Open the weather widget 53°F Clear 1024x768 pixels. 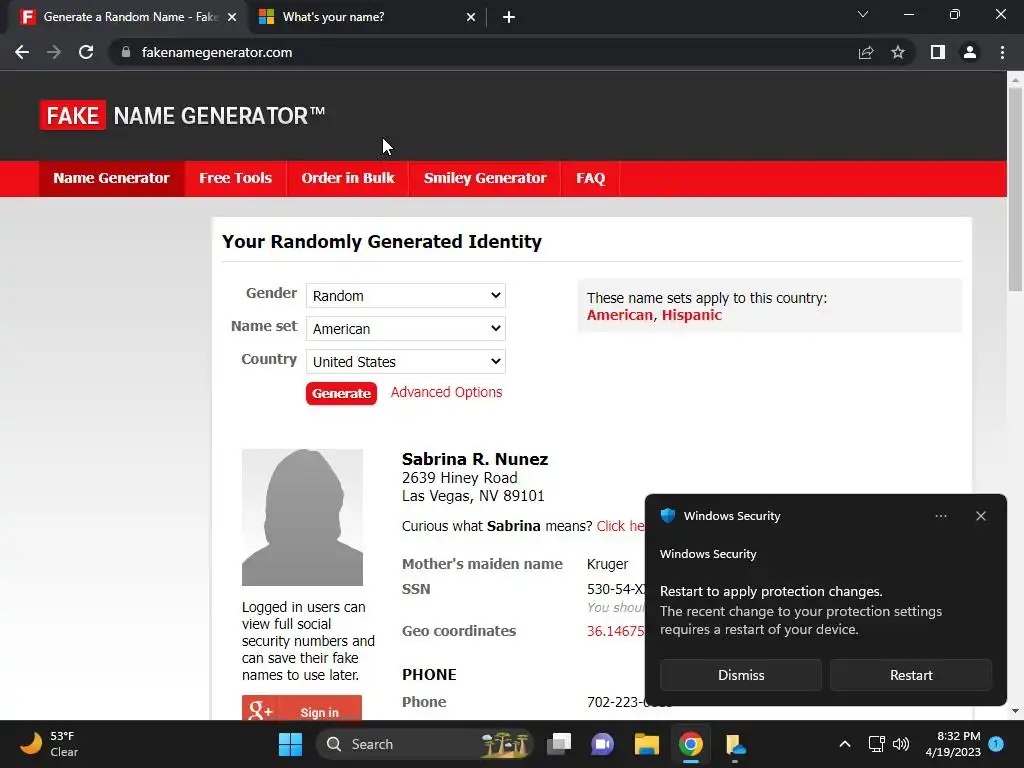[x=49, y=744]
